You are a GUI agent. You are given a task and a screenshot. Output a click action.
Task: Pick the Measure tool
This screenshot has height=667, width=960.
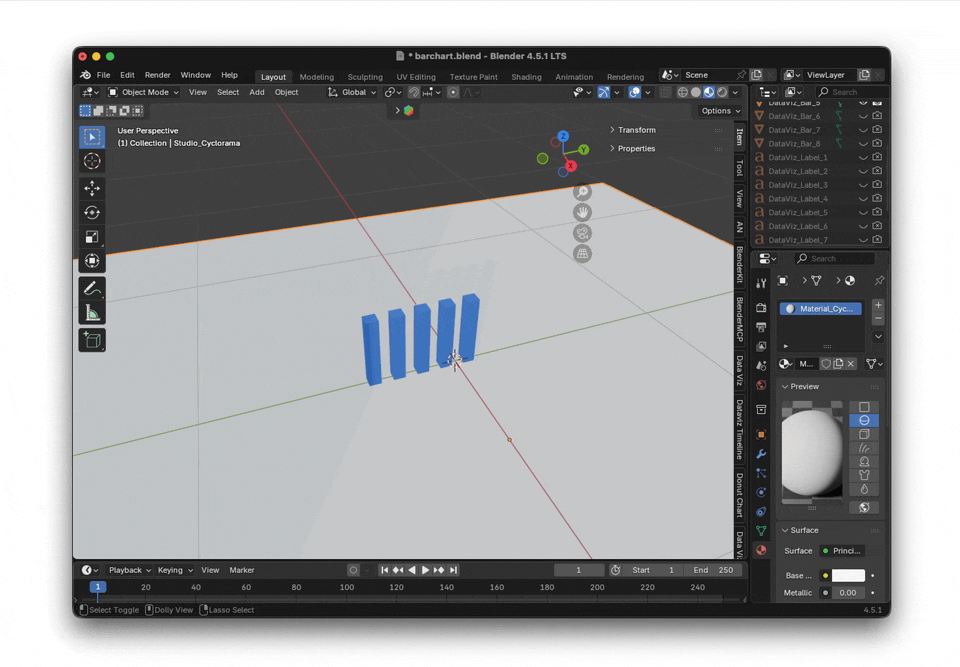pos(92,314)
